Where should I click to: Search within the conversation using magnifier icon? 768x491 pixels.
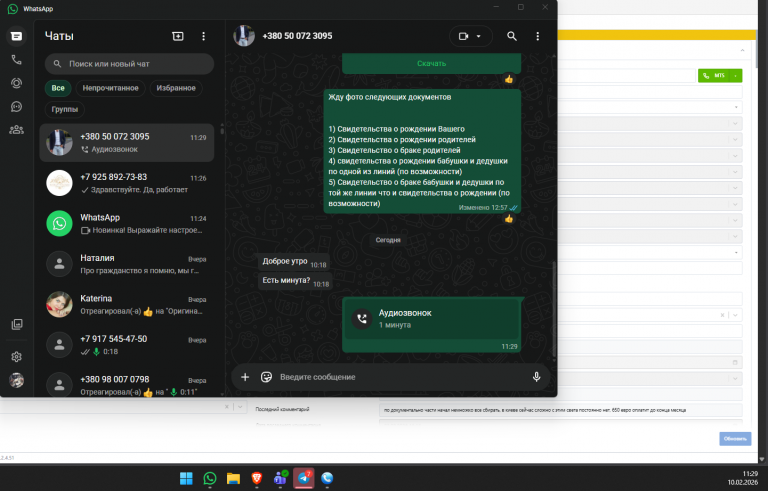[511, 36]
